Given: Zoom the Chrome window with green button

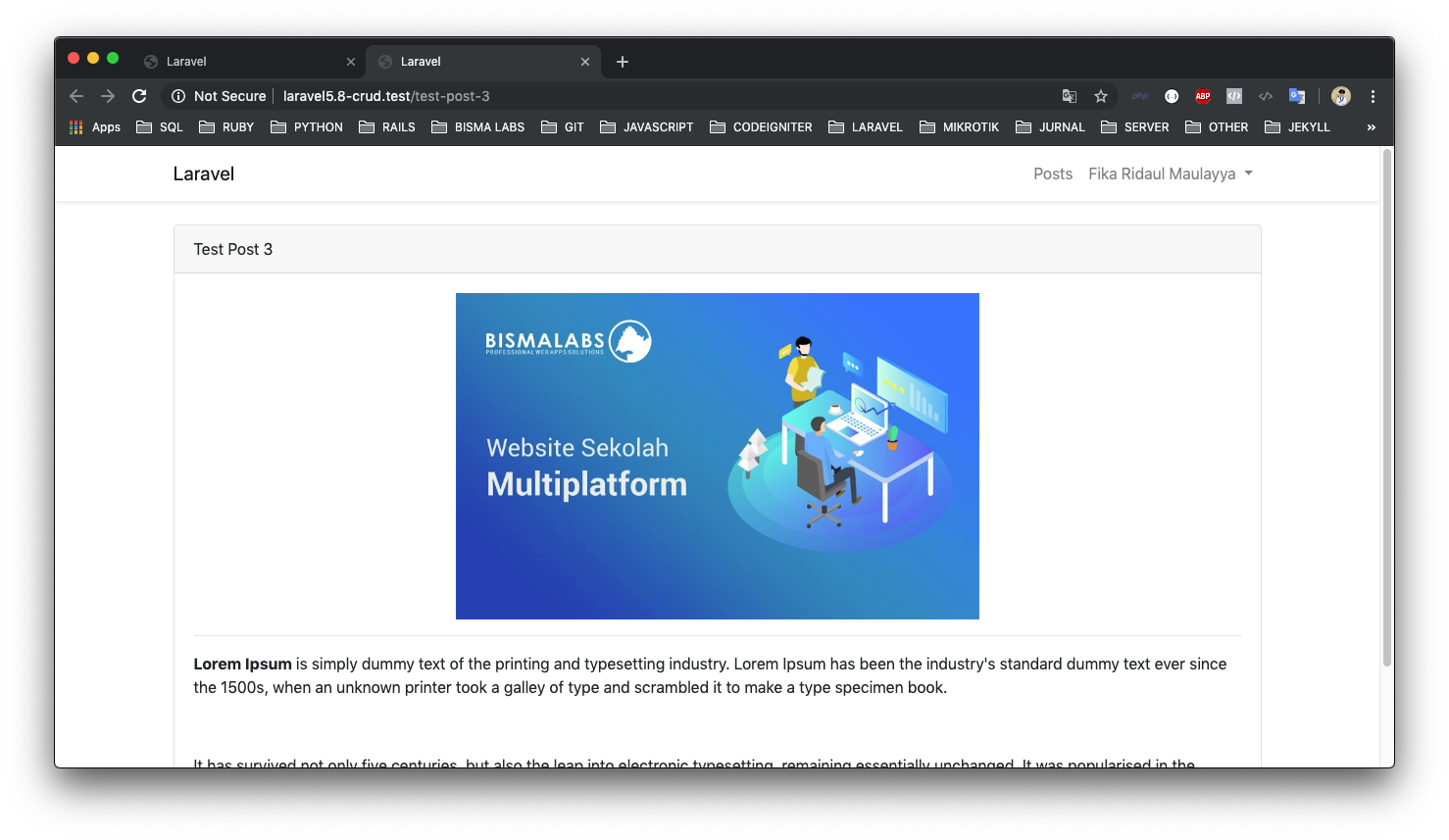Looking at the screenshot, I should (x=113, y=59).
